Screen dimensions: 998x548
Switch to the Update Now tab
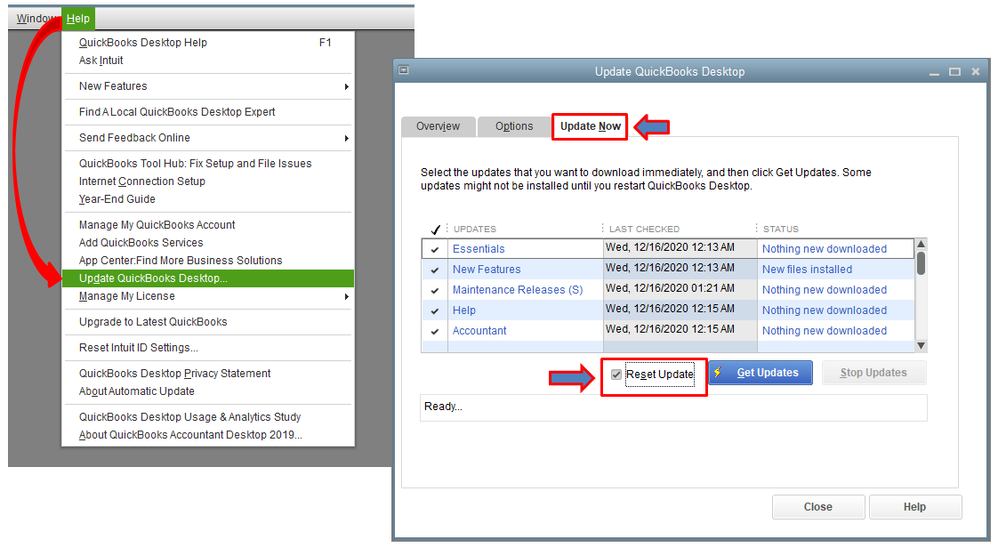pos(590,126)
